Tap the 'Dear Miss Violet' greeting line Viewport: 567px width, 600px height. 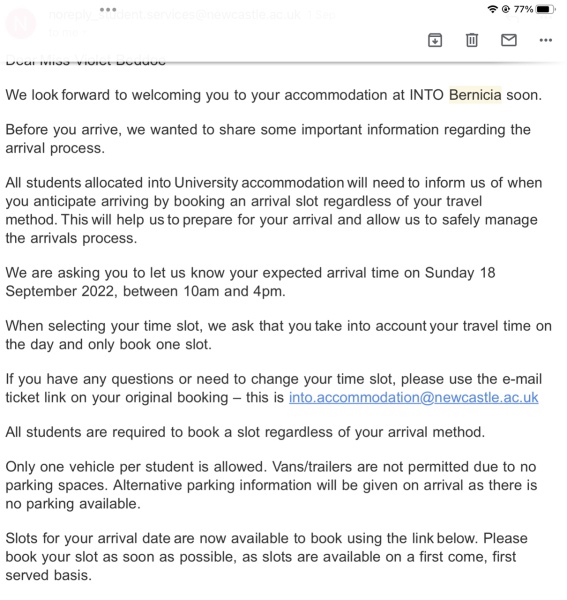coord(86,60)
